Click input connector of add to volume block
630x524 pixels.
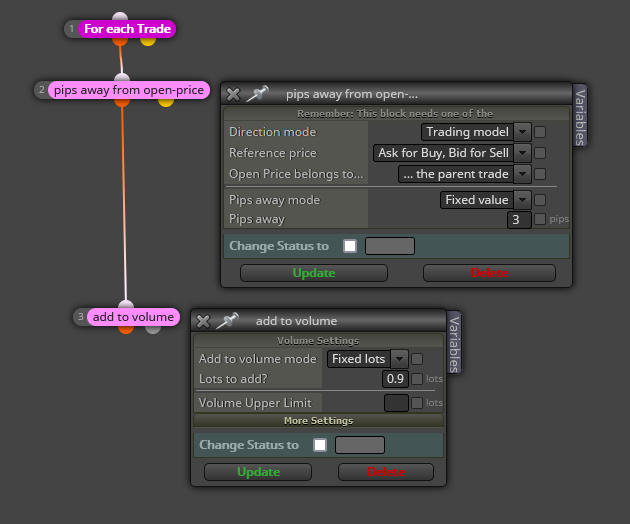126,305
